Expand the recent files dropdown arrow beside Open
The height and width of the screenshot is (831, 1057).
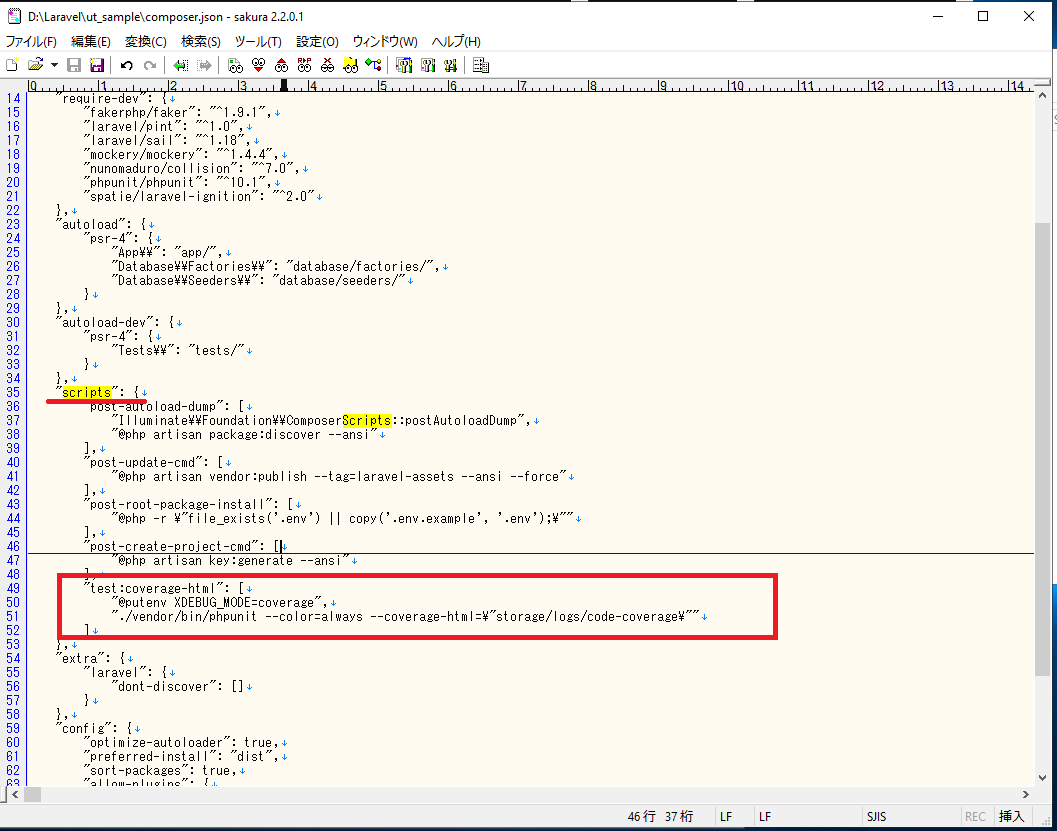[x=54, y=65]
